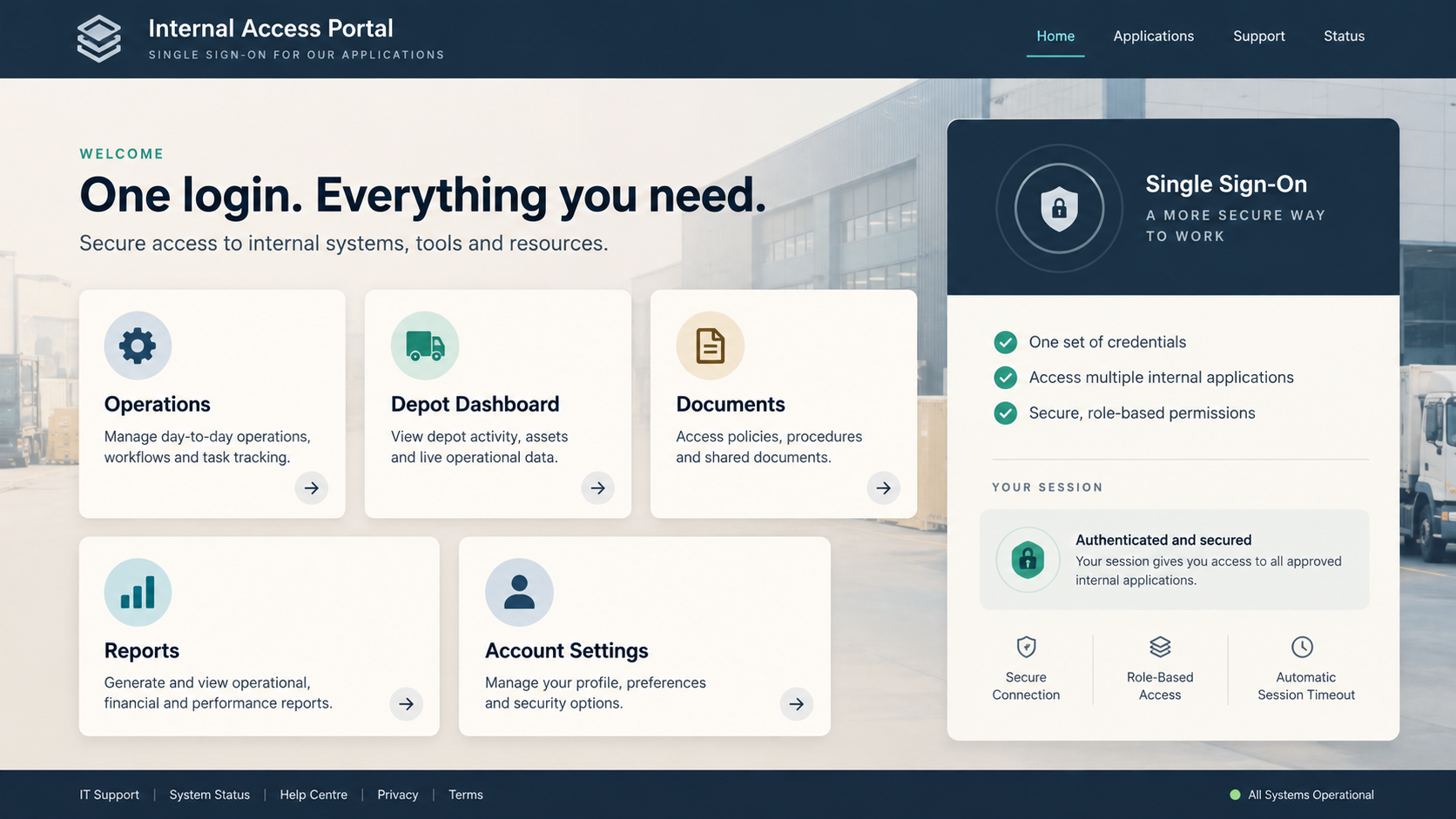This screenshot has height=819, width=1456.
Task: Click the Single Sign-On panel heading
Action: click(x=1226, y=184)
